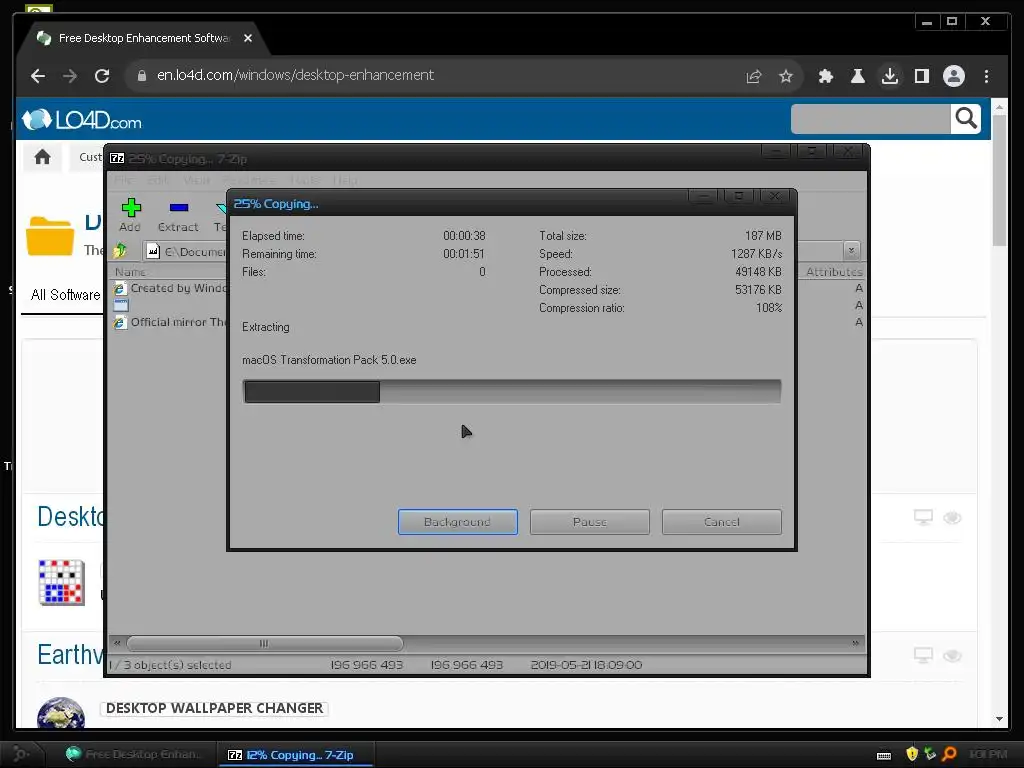
Task: Close the Free Desktop Enhancement Software tab
Action: (x=248, y=38)
